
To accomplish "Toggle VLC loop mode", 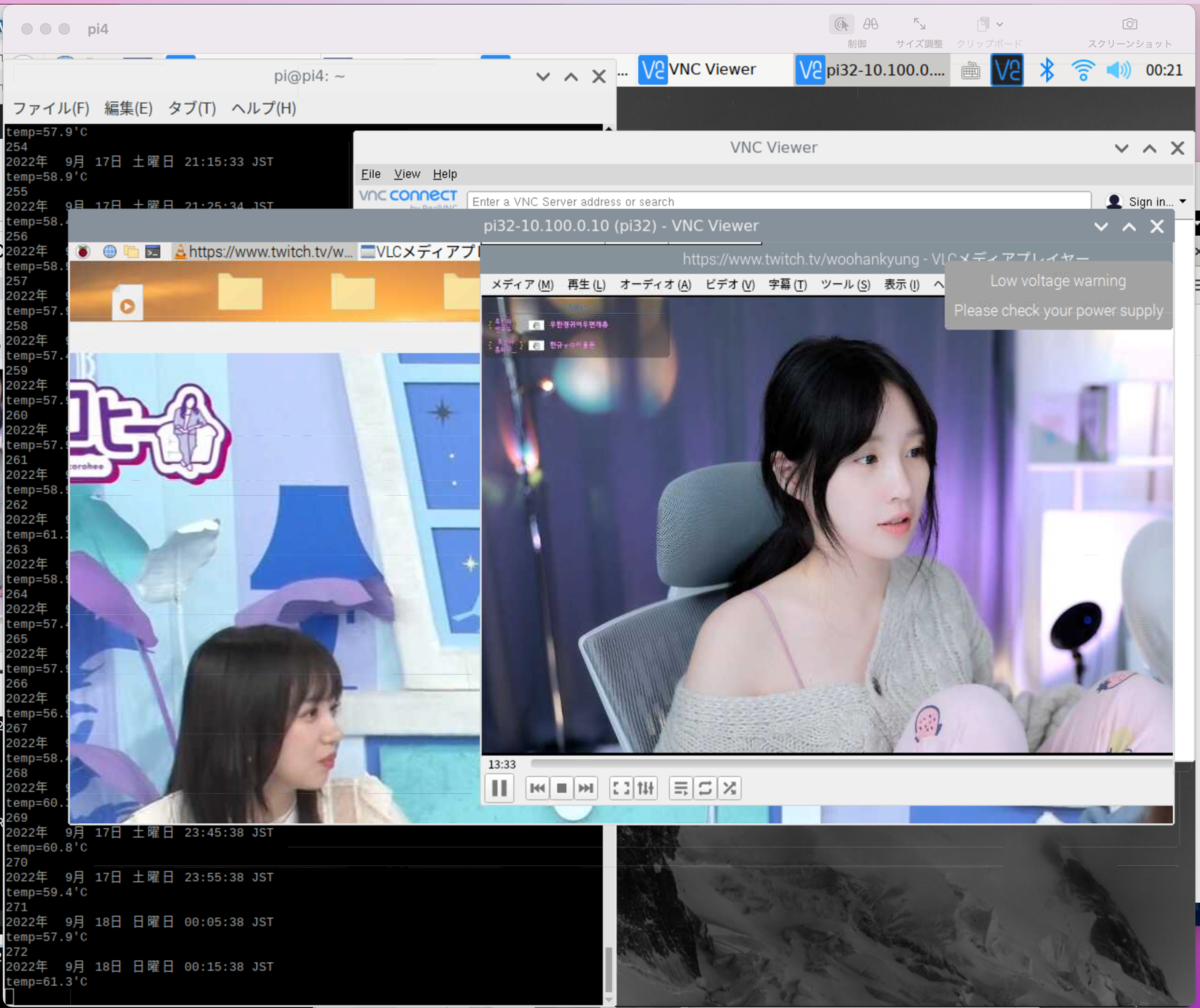I will 705,788.
